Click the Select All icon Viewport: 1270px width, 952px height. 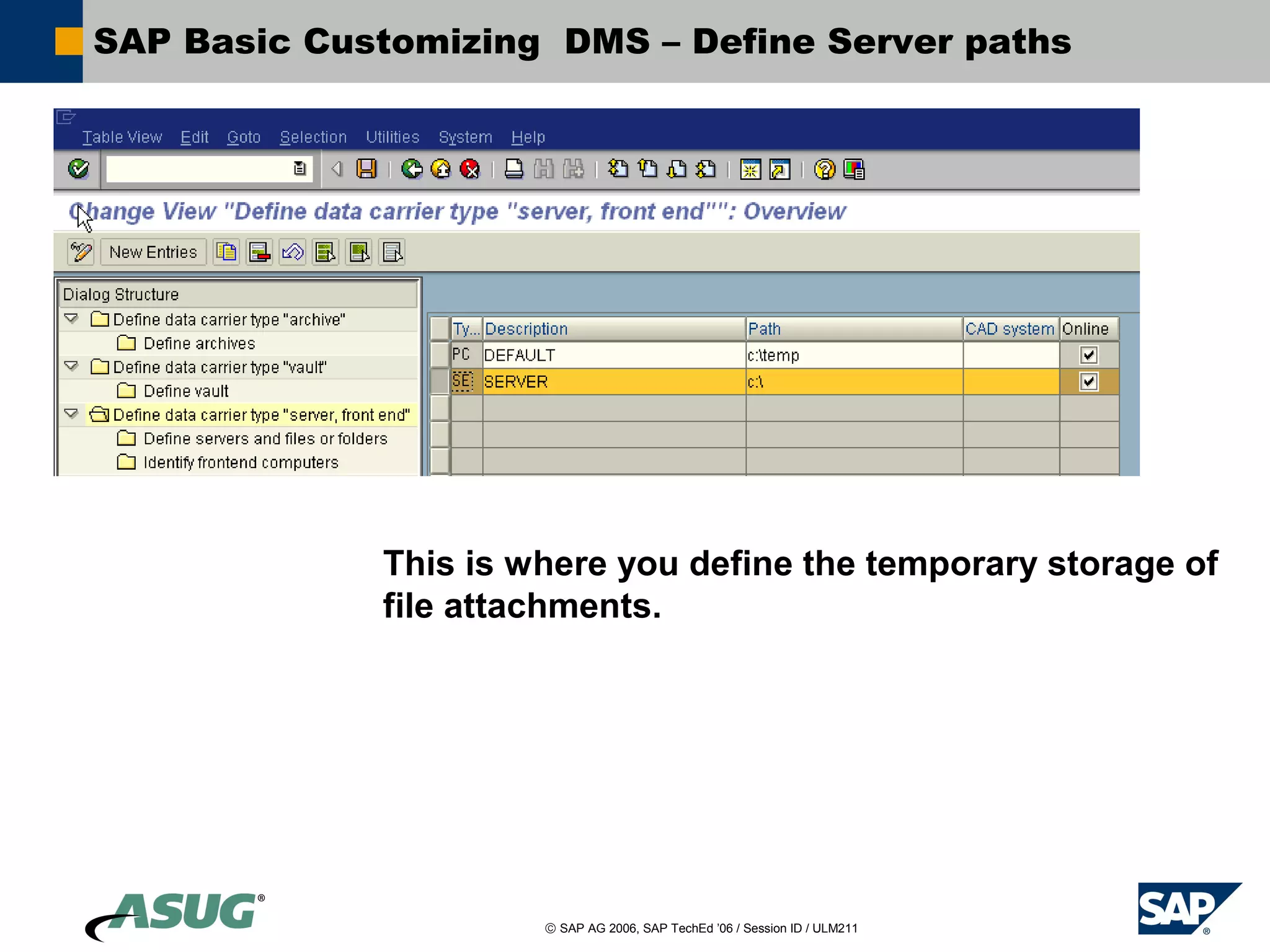326,252
